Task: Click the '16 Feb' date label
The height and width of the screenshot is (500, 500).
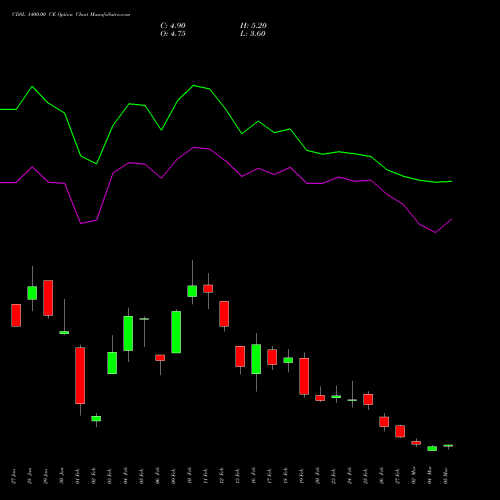Action: (x=254, y=476)
